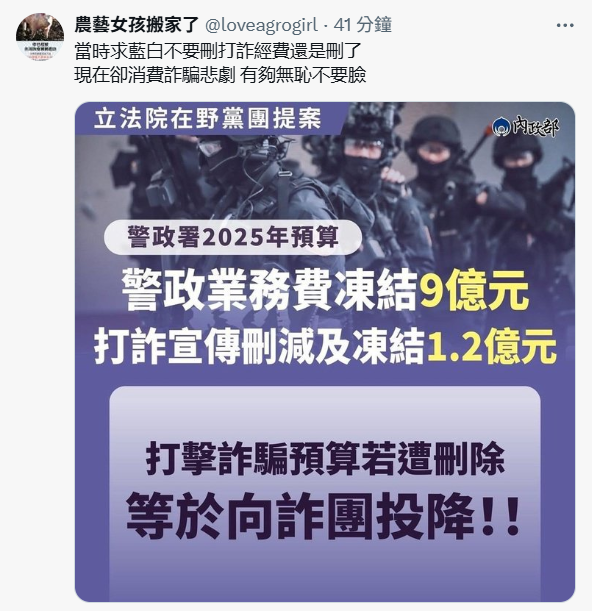Click the 警政業務費凍結 white headline text
This screenshot has height=611, width=592.
[270, 290]
